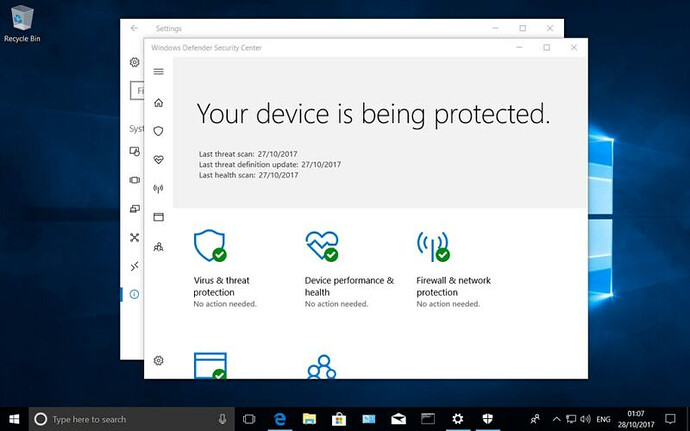Open Defender settings gear in sidebar

point(158,361)
